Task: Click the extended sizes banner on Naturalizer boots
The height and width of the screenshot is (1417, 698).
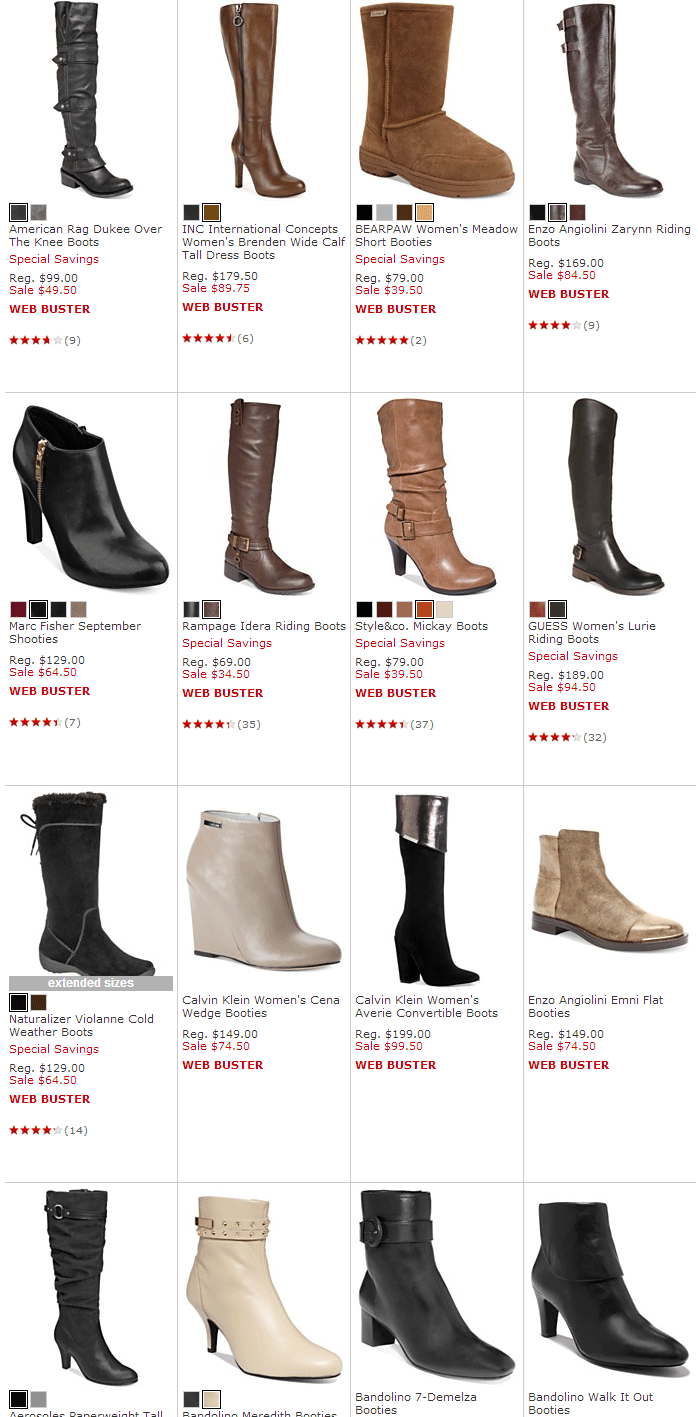Action: pyautogui.click(x=91, y=983)
